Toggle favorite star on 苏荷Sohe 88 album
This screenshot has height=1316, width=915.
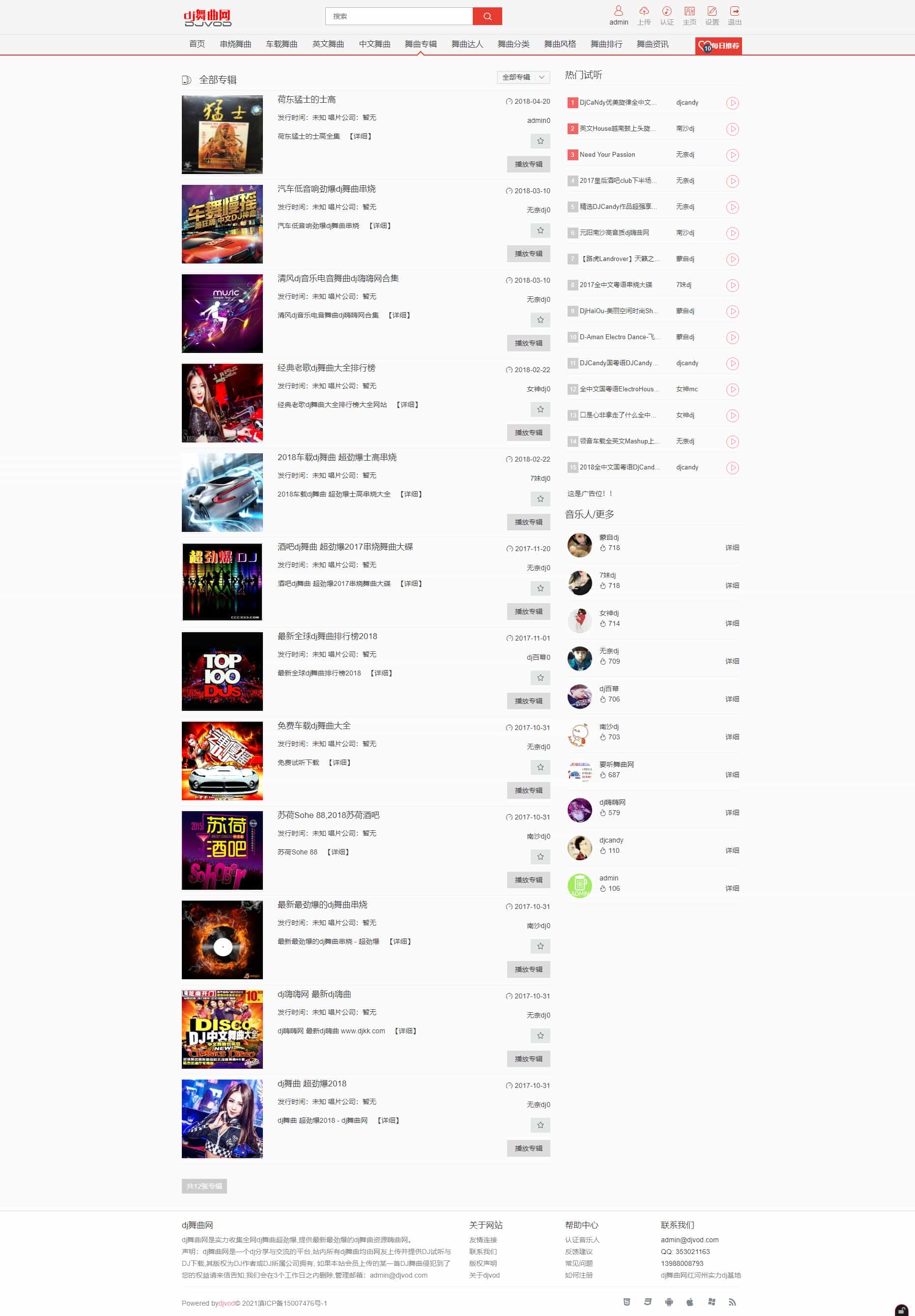(540, 856)
